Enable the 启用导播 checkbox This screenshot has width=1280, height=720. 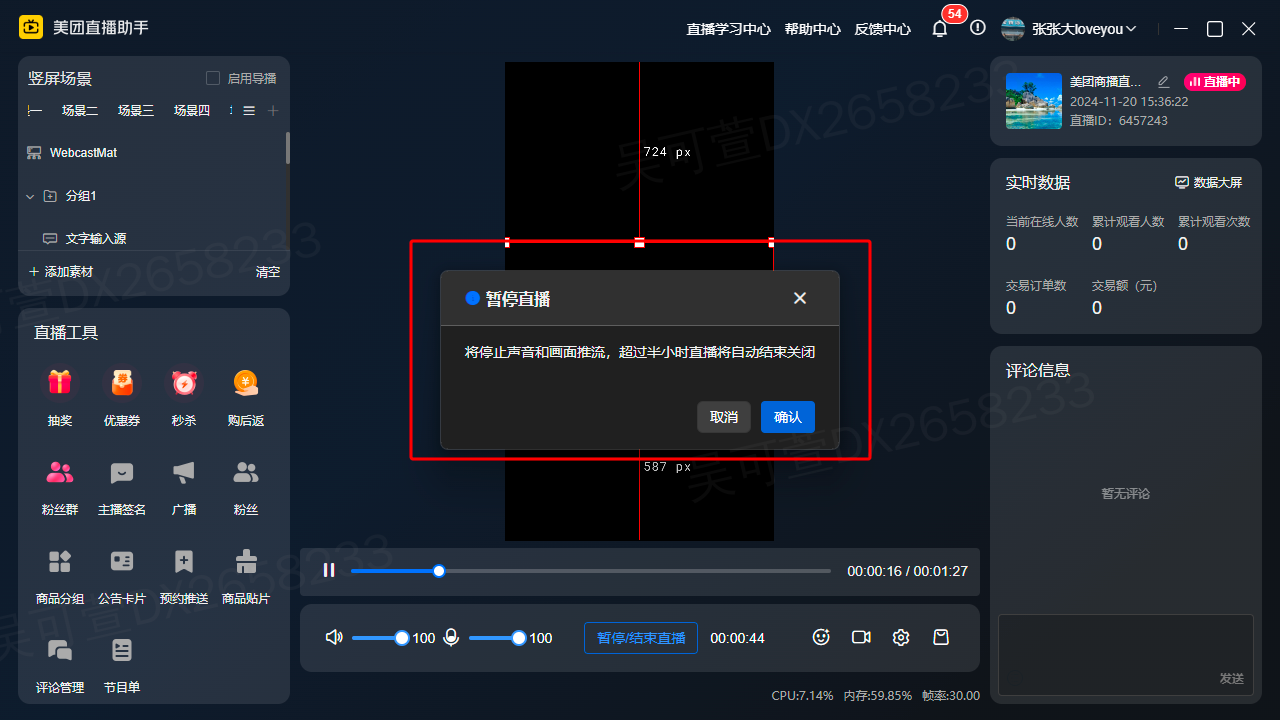pos(213,78)
